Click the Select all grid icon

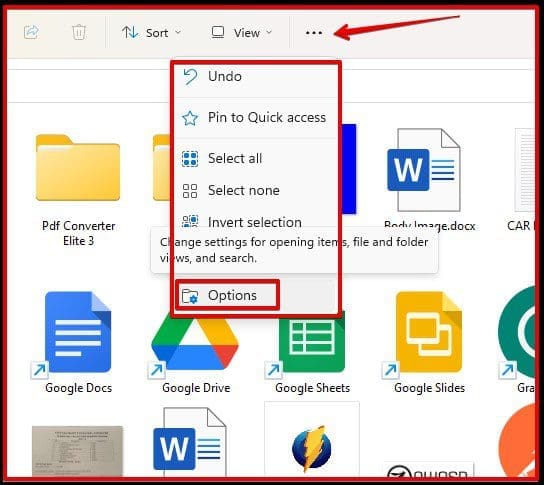coord(190,159)
